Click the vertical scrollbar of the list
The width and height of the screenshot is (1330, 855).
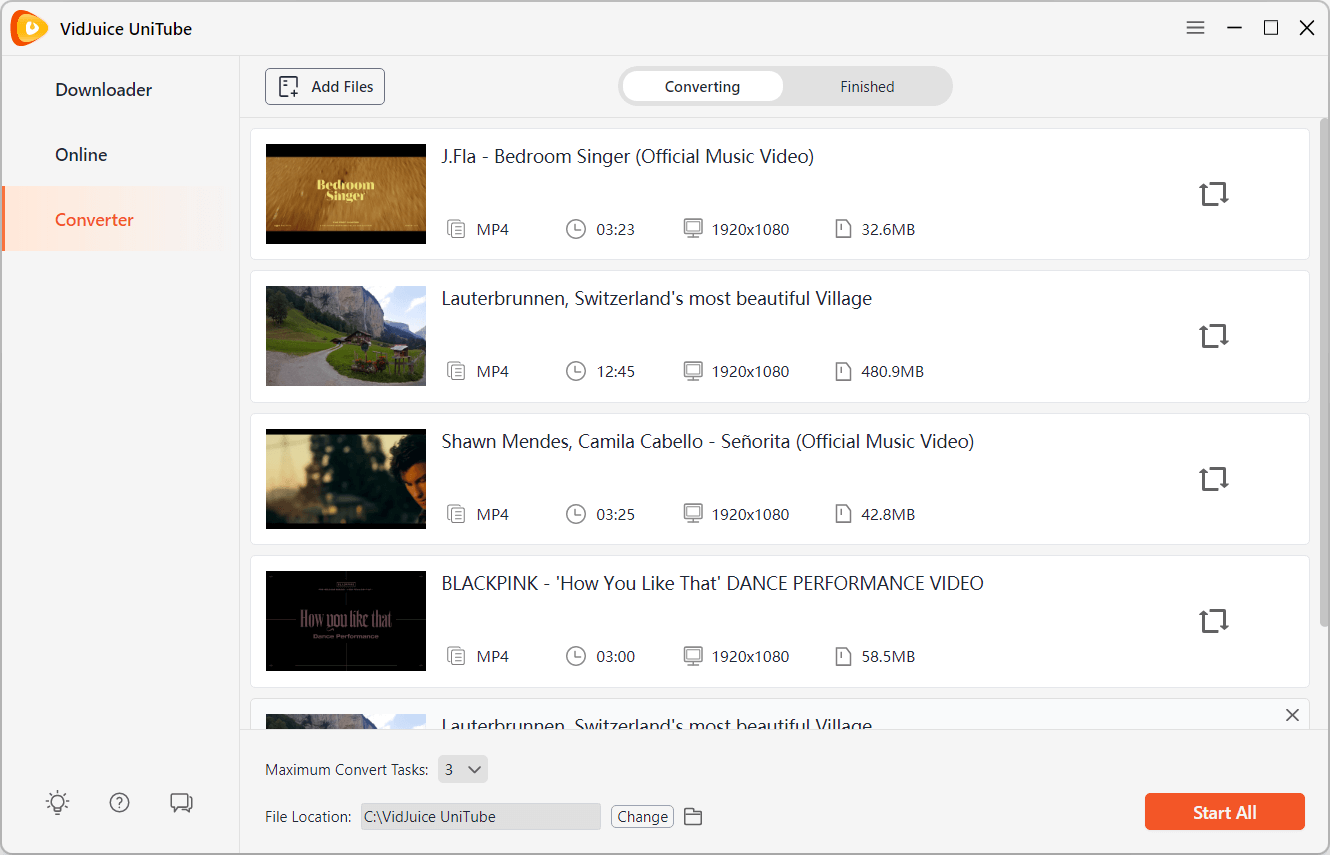point(1324,372)
